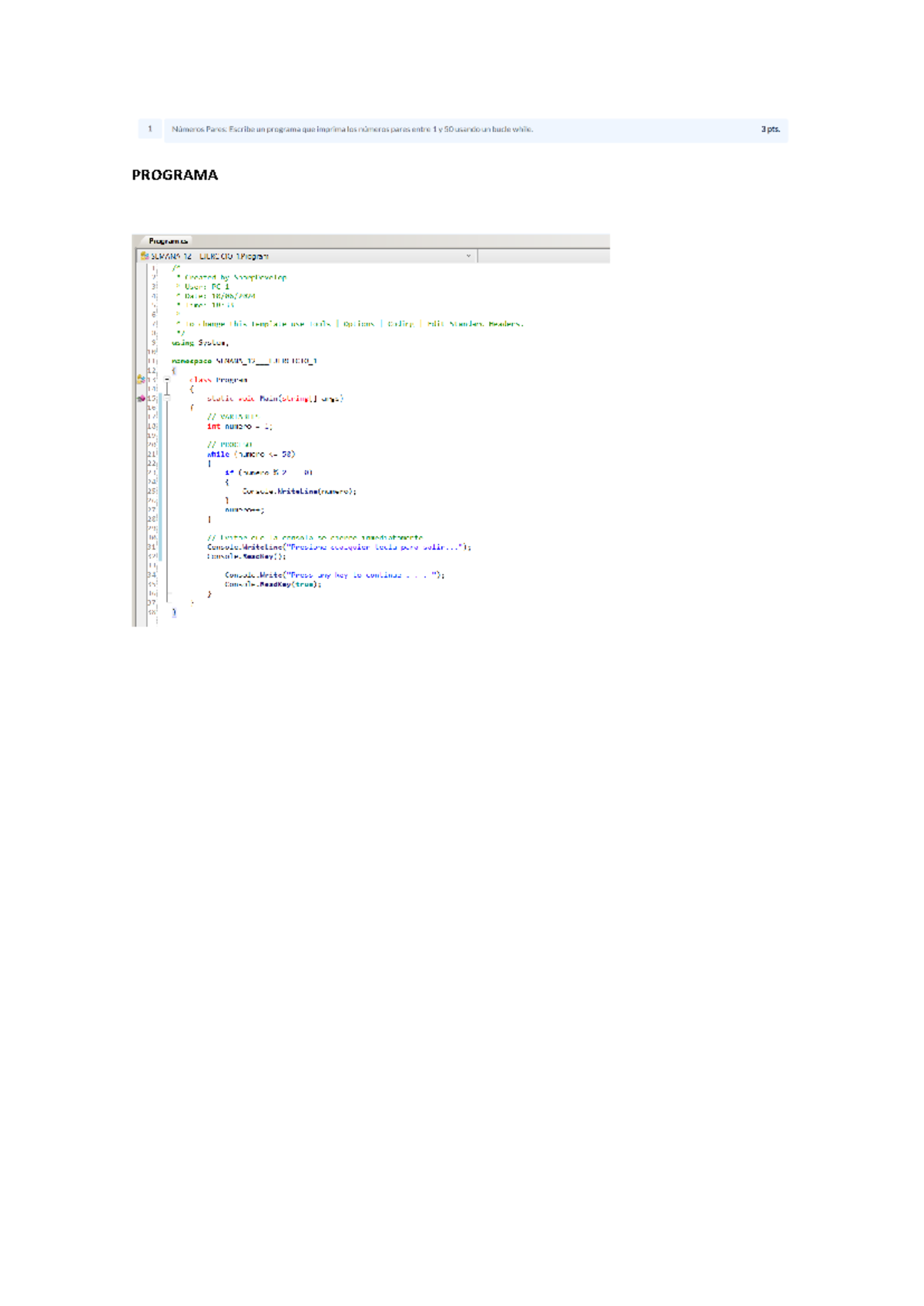
Task: Open the class selector dropdown arrow
Action: click(x=468, y=256)
